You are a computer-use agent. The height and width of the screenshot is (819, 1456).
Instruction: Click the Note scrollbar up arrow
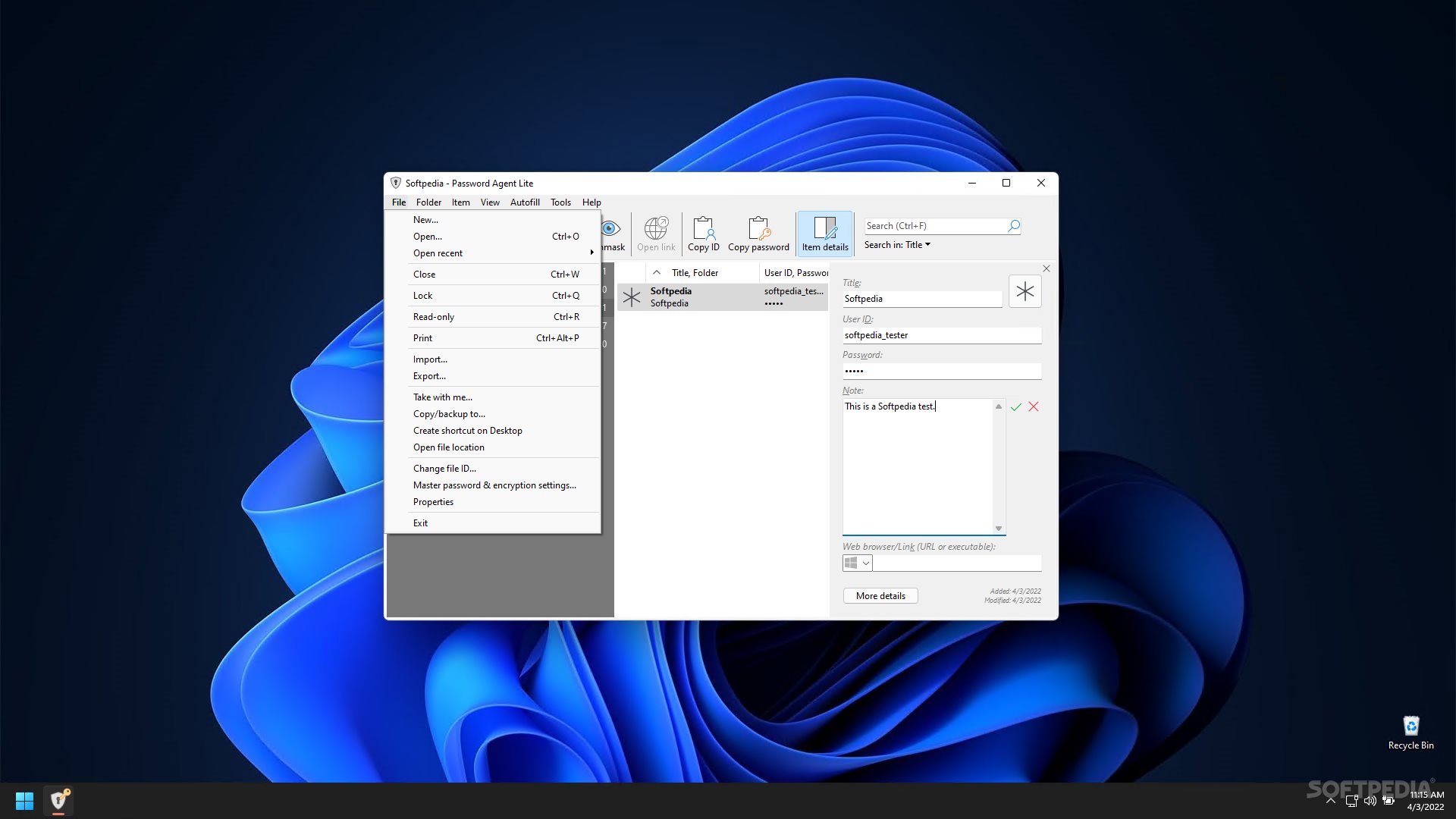(x=999, y=406)
